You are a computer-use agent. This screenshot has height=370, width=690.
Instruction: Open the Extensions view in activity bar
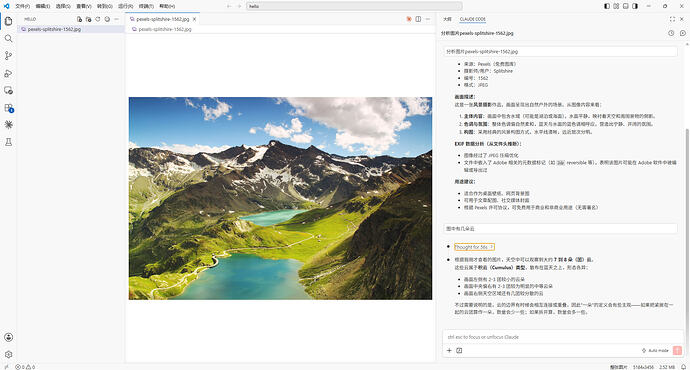point(8,108)
